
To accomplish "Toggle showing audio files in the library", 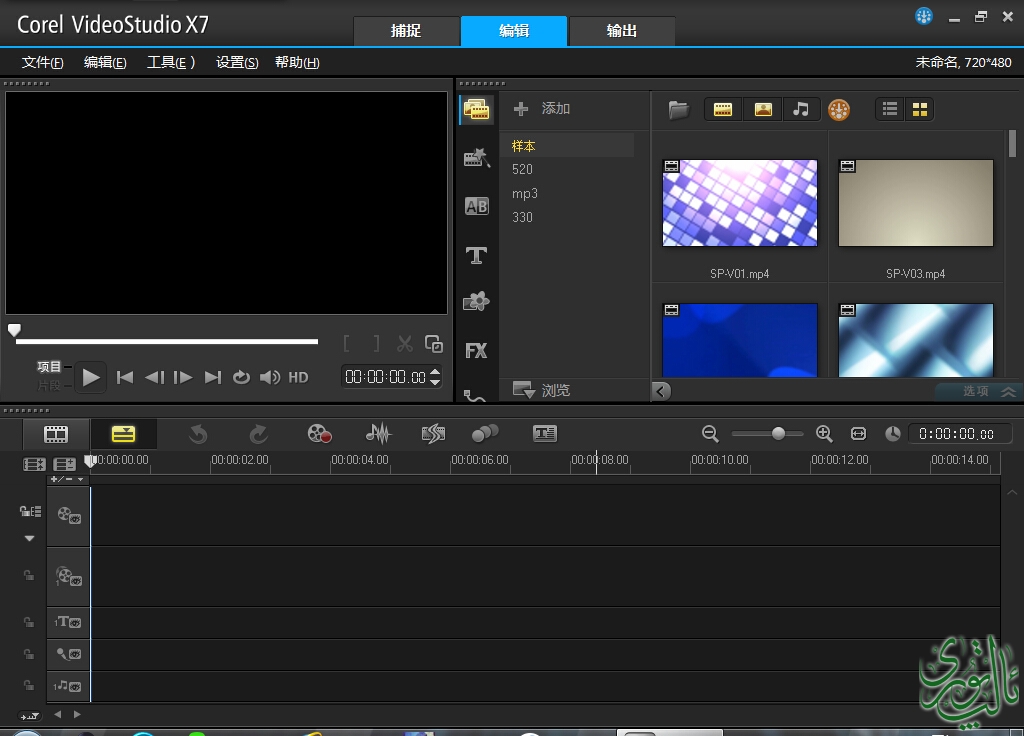I will tap(801, 110).
